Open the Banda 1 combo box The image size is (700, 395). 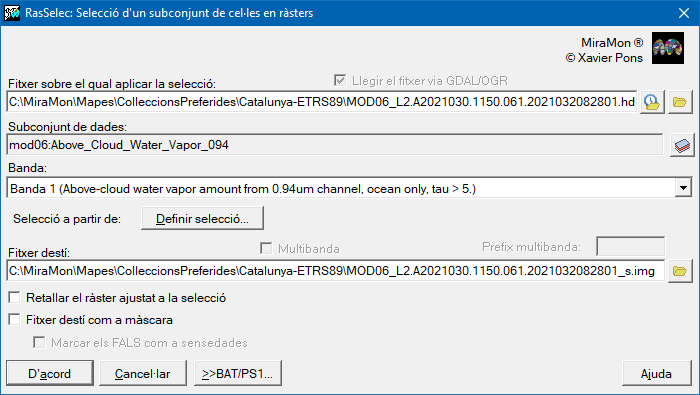click(349, 188)
